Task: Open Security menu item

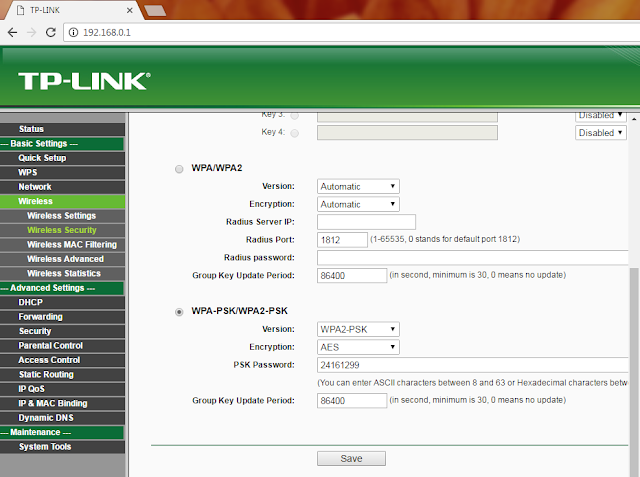Action: click(x=62, y=331)
